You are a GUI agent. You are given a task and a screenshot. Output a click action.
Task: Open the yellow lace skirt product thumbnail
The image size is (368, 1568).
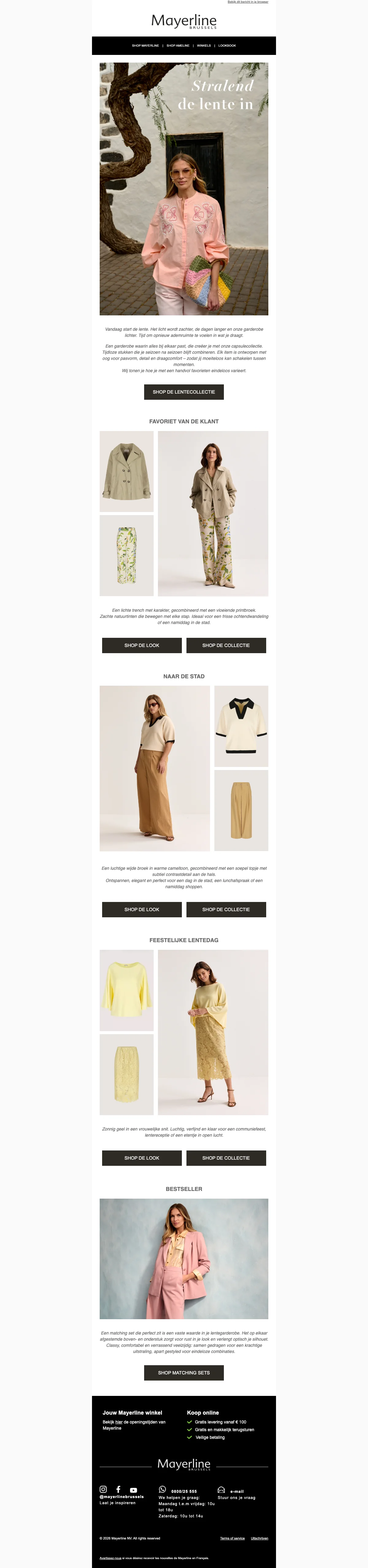click(x=127, y=1074)
